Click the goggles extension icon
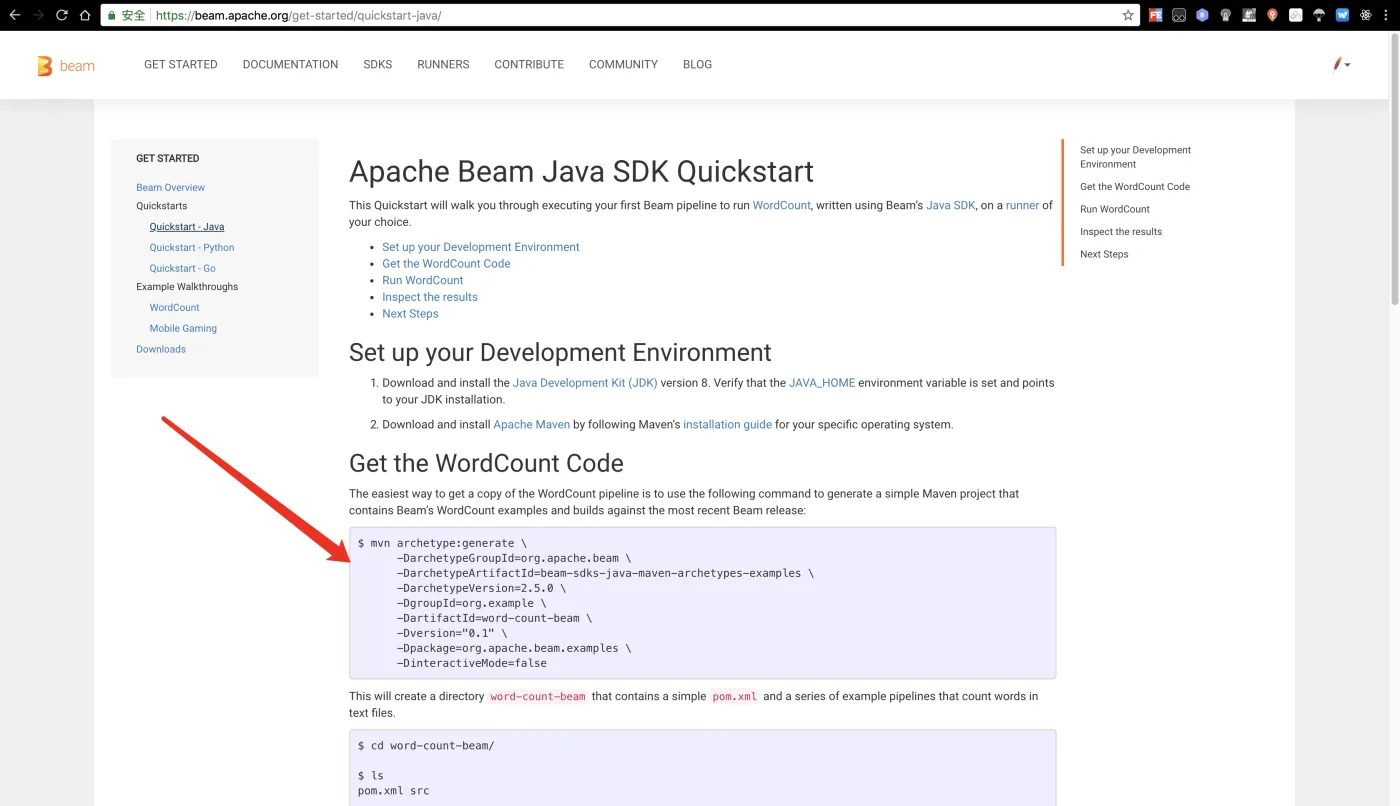Viewport: 1400px width, 806px height. [1179, 15]
